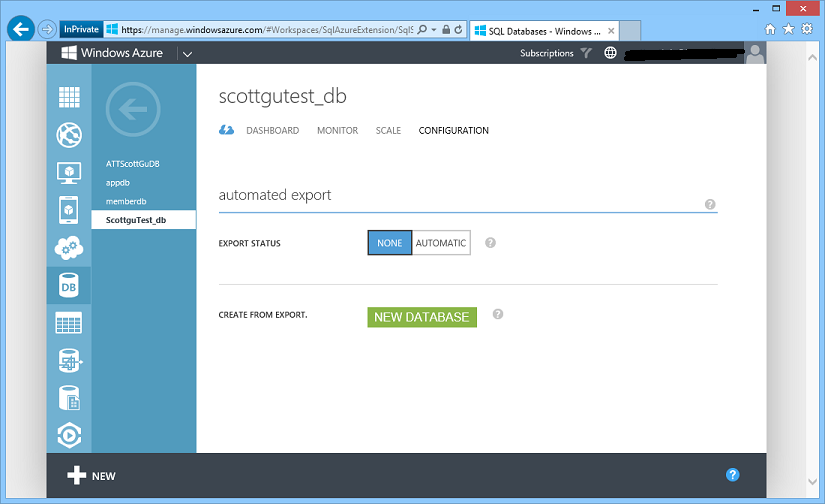Click the InPrivate indicator badge
Image resolution: width=825 pixels, height=504 pixels.
click(81, 29)
